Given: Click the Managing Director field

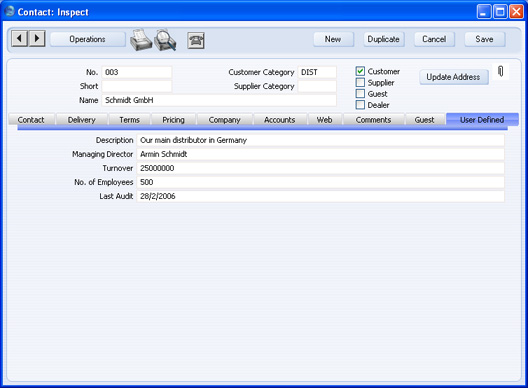Looking at the screenshot, I should pyautogui.click(x=320, y=154).
